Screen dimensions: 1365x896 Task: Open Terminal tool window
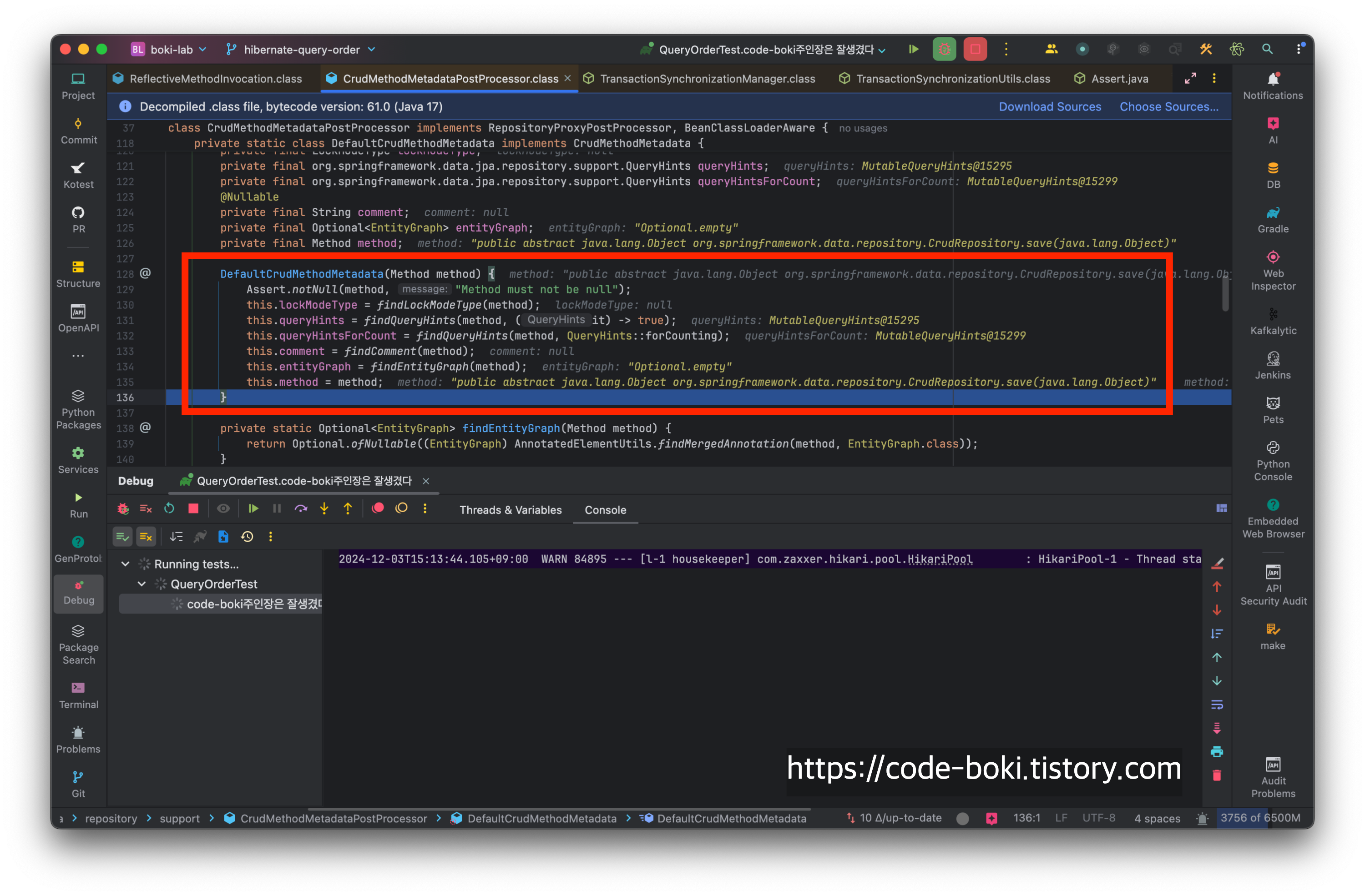pyautogui.click(x=78, y=695)
